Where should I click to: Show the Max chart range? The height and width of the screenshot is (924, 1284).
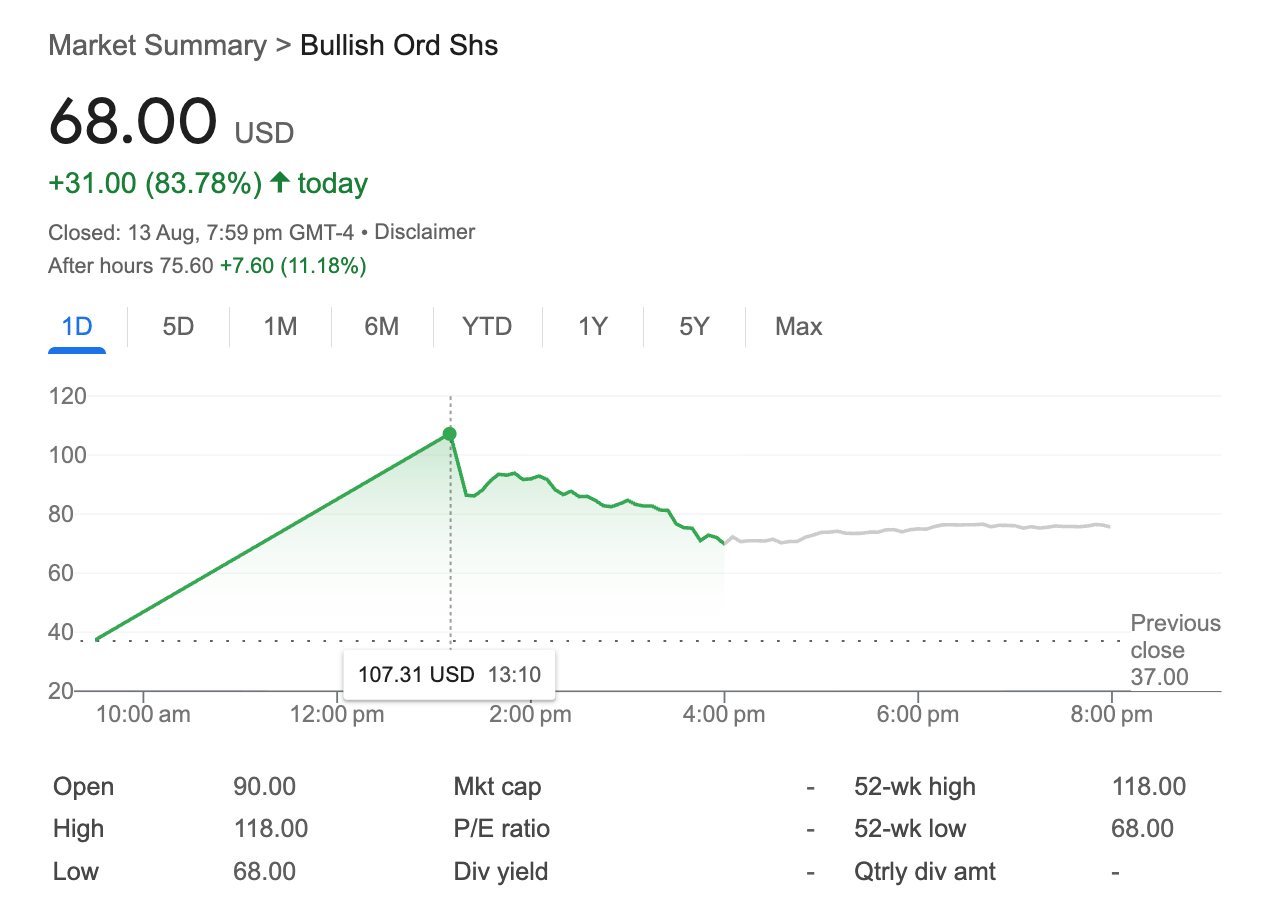pos(798,327)
